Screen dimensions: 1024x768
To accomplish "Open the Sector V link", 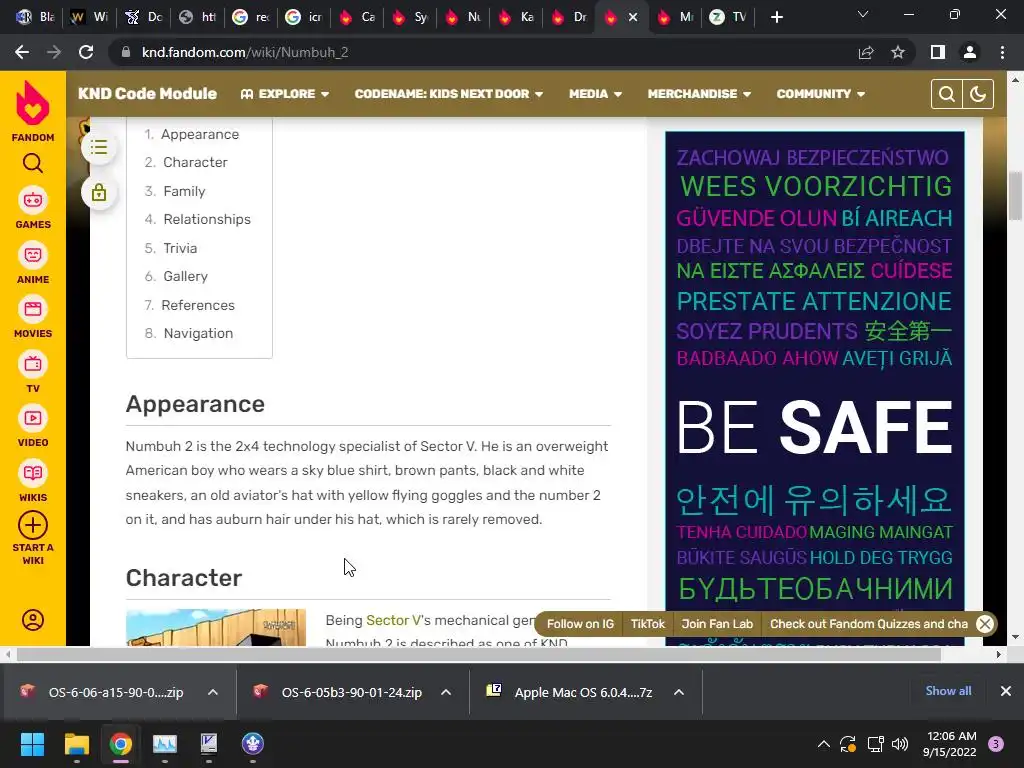I will [393, 620].
